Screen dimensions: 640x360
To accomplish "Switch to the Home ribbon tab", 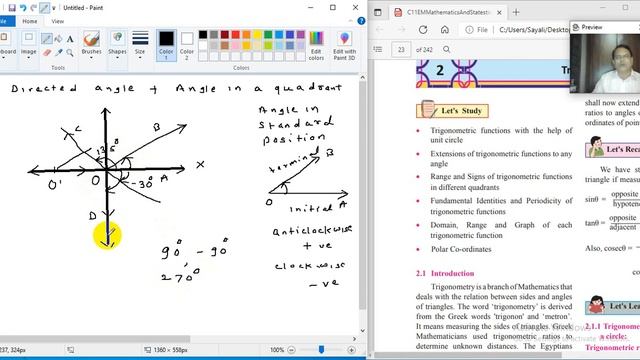I will (29, 21).
